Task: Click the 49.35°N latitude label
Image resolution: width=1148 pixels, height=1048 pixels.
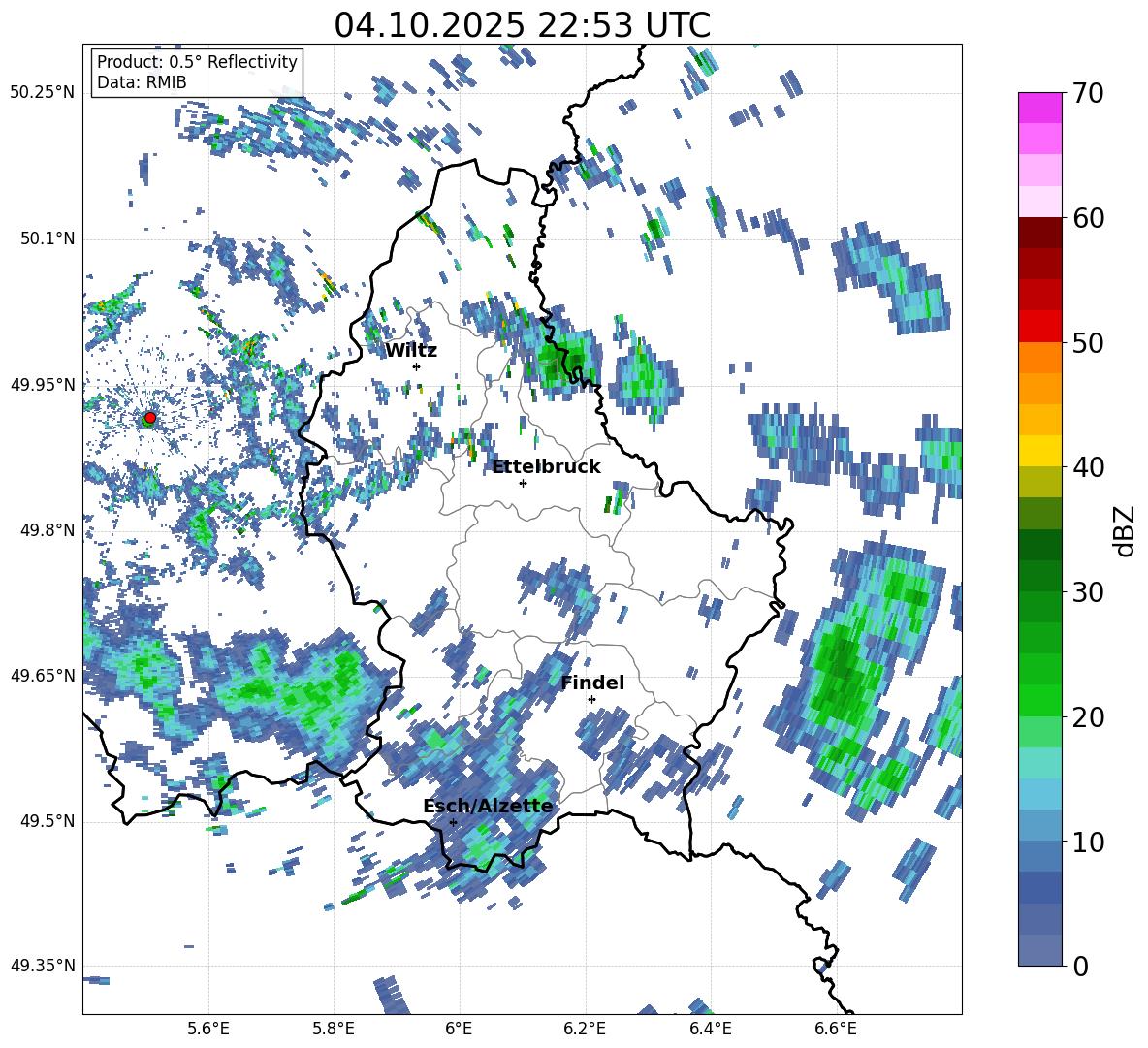Action: pyautogui.click(x=43, y=966)
